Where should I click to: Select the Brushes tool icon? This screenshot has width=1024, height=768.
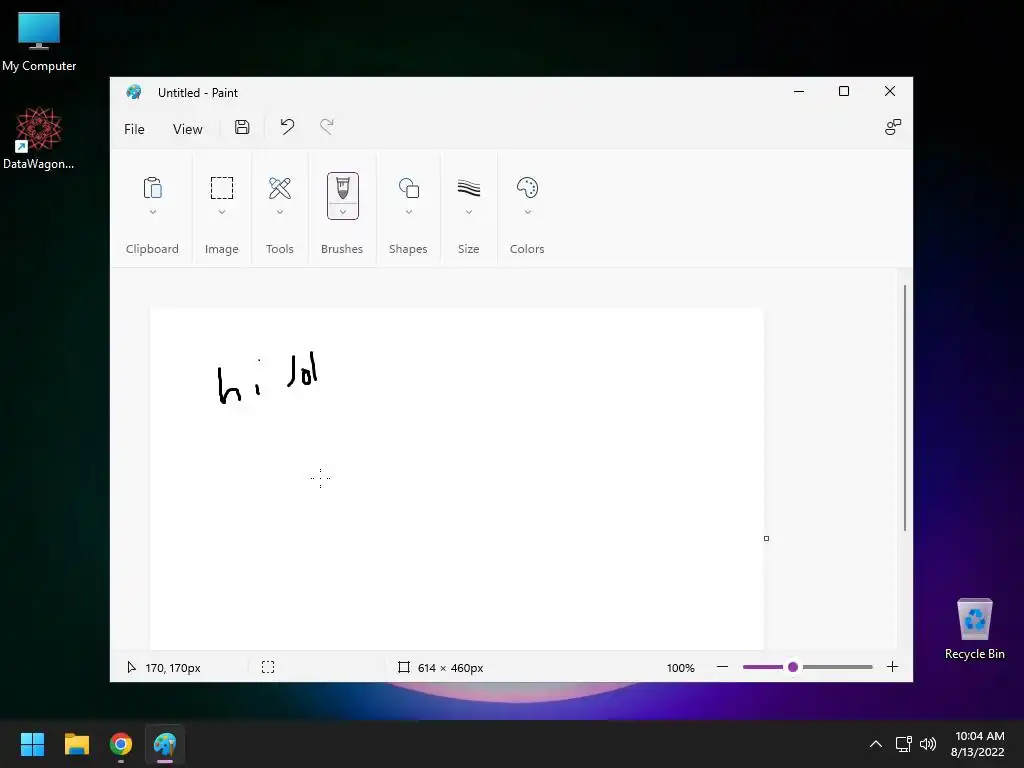pyautogui.click(x=343, y=188)
